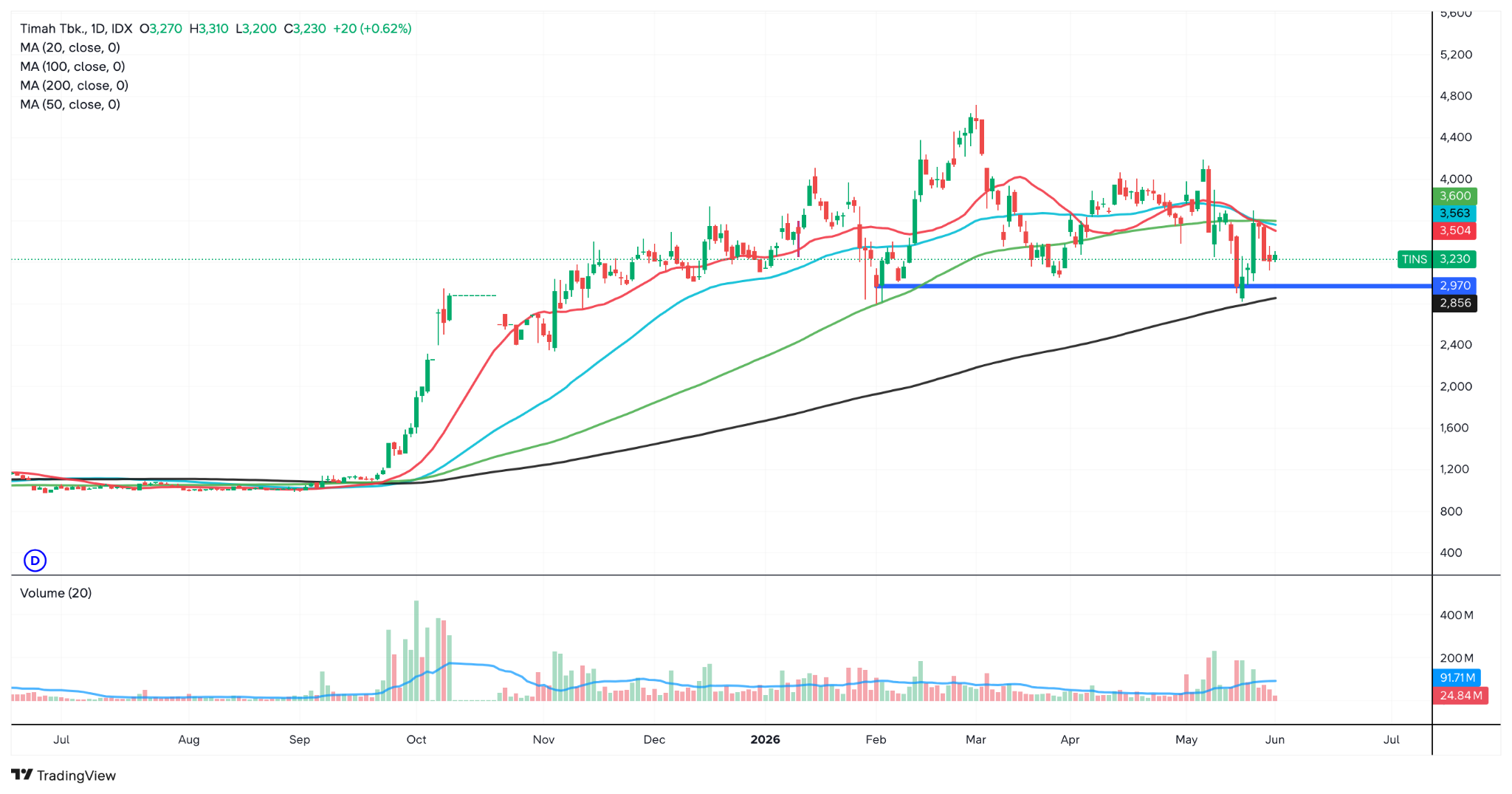The width and height of the screenshot is (1512, 794).
Task: Open the Volume (20) indicator legend
Action: pos(56,593)
